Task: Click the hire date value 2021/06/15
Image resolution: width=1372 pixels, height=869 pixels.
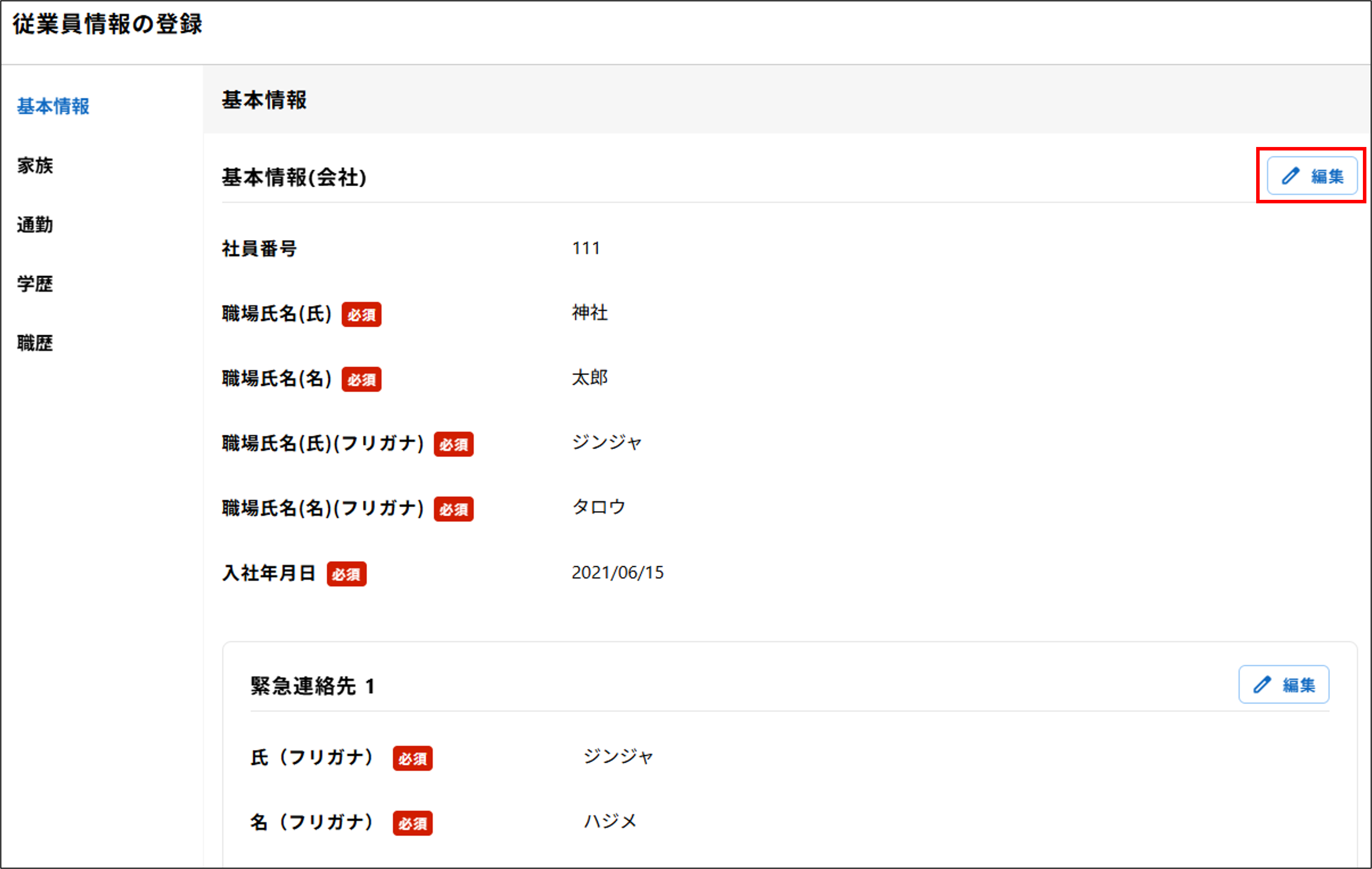Action: 618,573
